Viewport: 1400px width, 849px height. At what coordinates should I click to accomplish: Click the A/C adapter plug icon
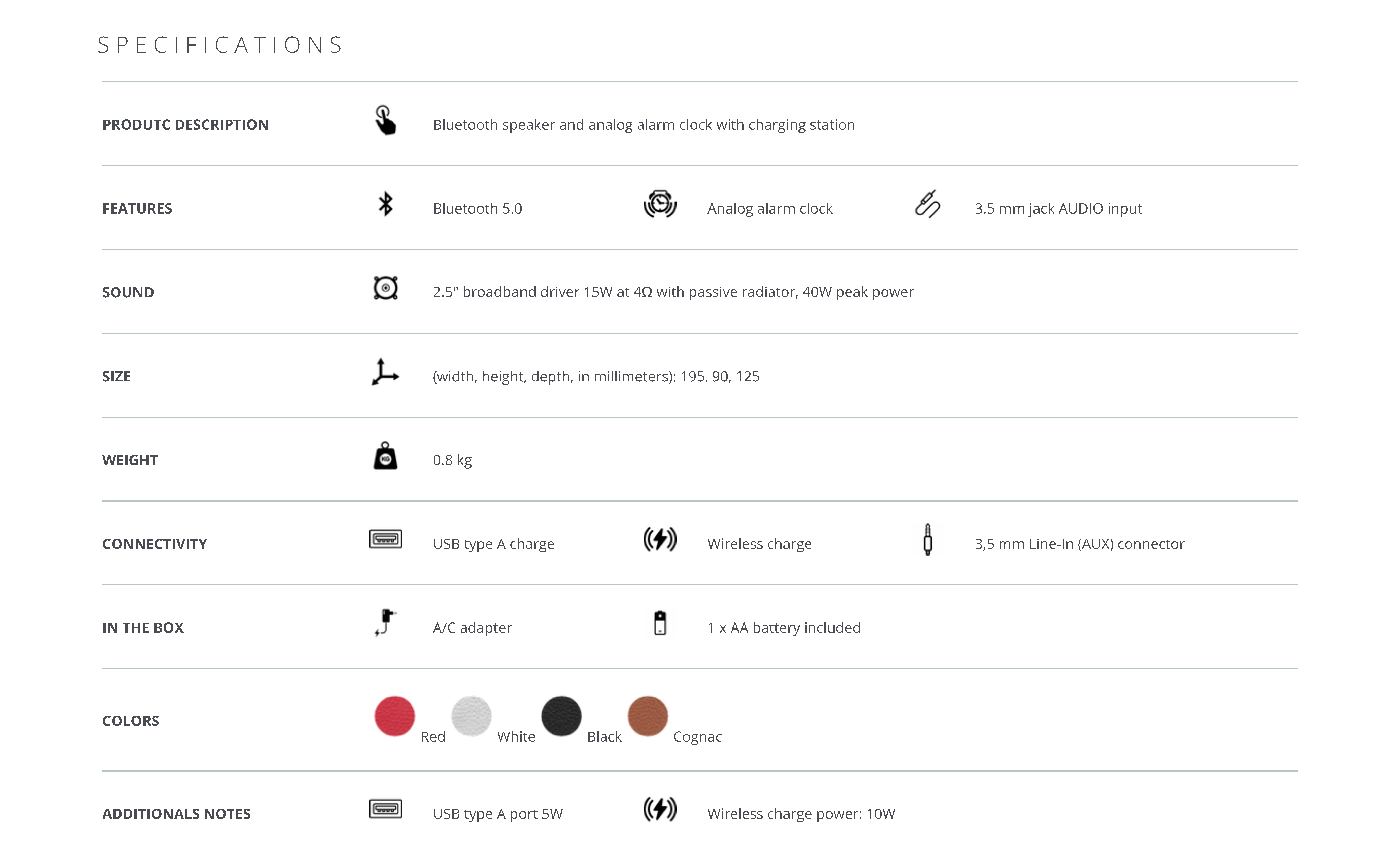click(x=385, y=623)
